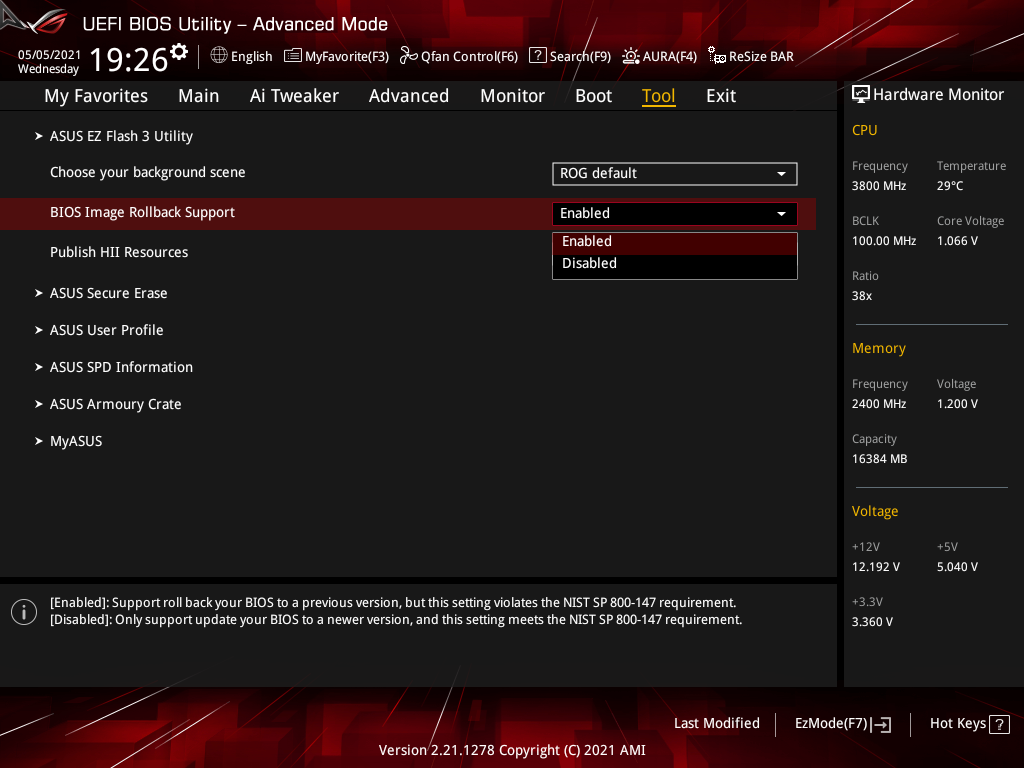The height and width of the screenshot is (768, 1024).
Task: Expand the MyASUS submenu arrow
Action: (39, 441)
